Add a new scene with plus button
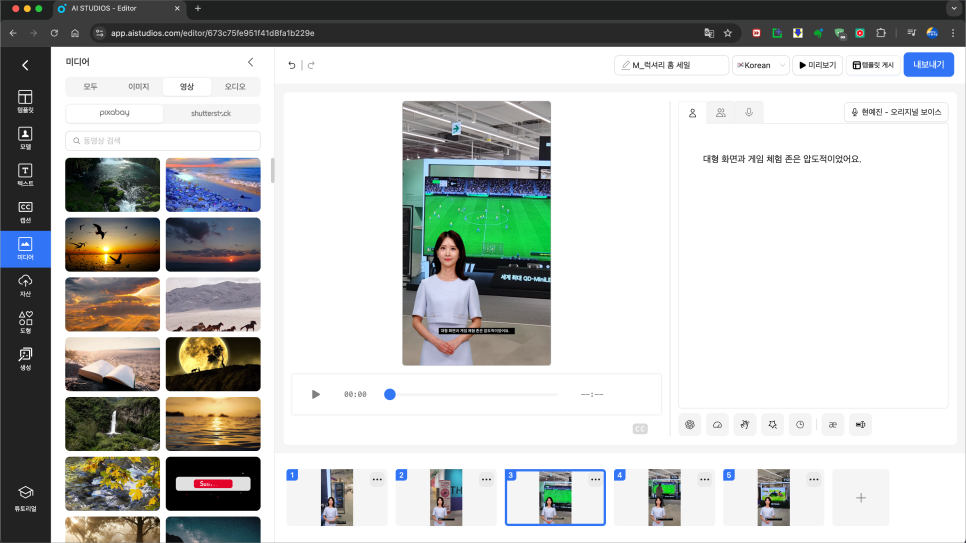Screen dimensions: 966x543 pos(861,497)
